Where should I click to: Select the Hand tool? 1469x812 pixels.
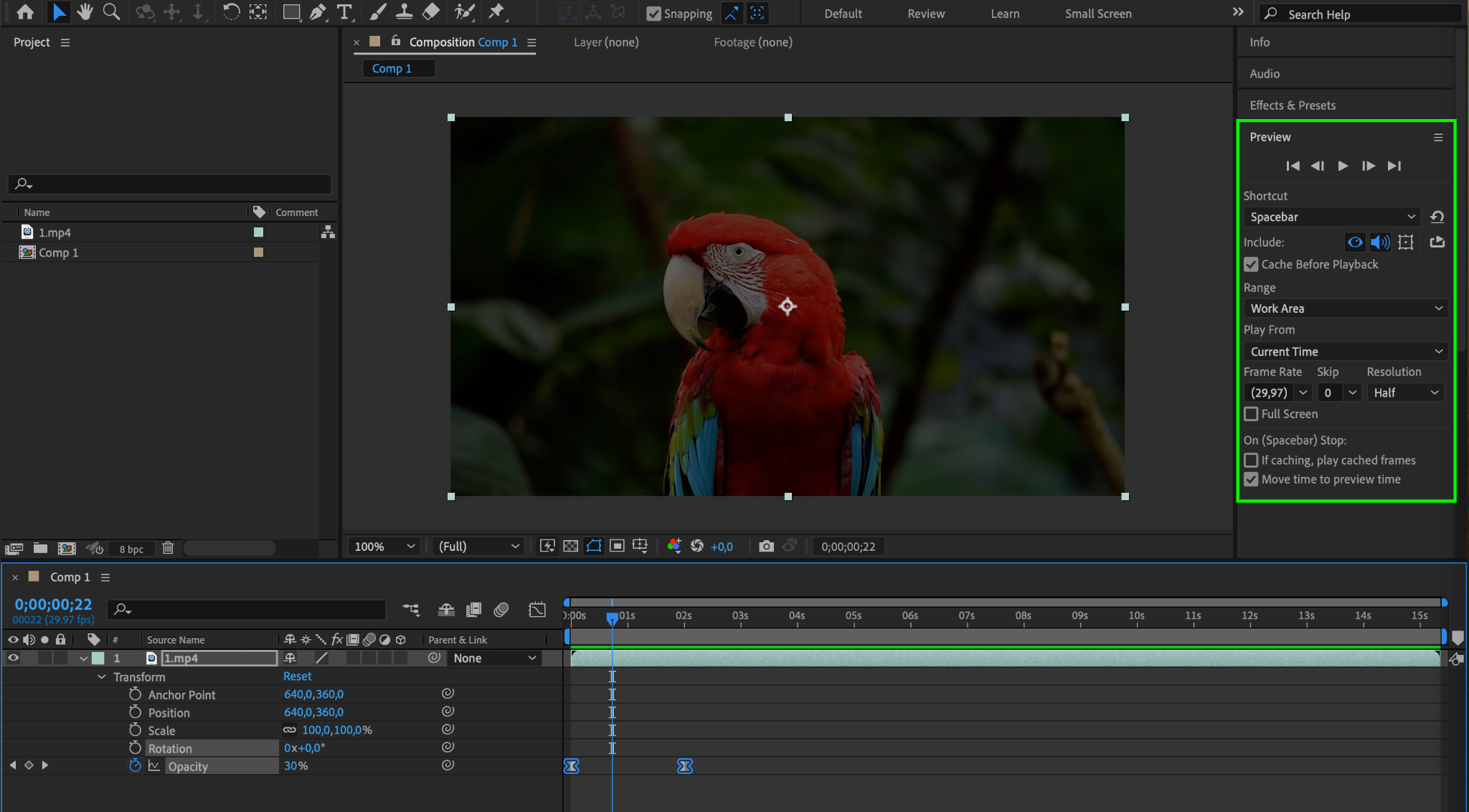85,12
